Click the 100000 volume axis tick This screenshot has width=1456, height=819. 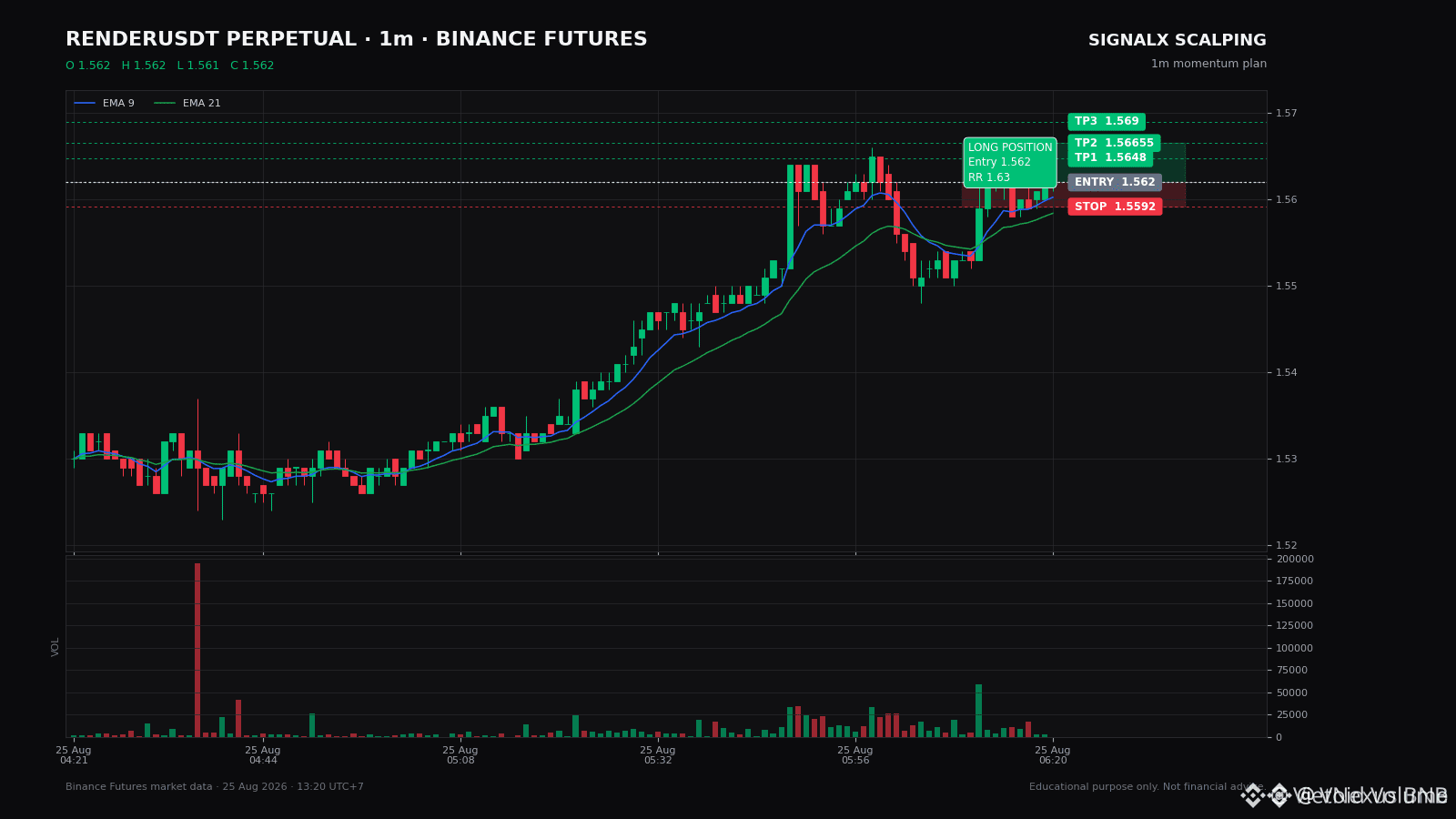coord(1294,649)
